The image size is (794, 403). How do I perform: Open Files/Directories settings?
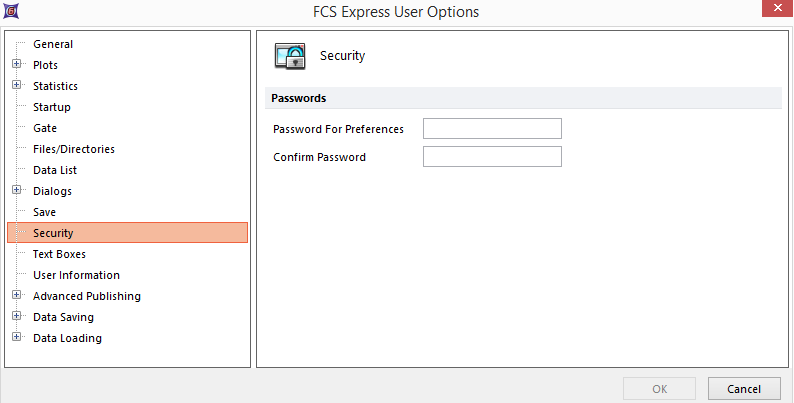[74, 149]
